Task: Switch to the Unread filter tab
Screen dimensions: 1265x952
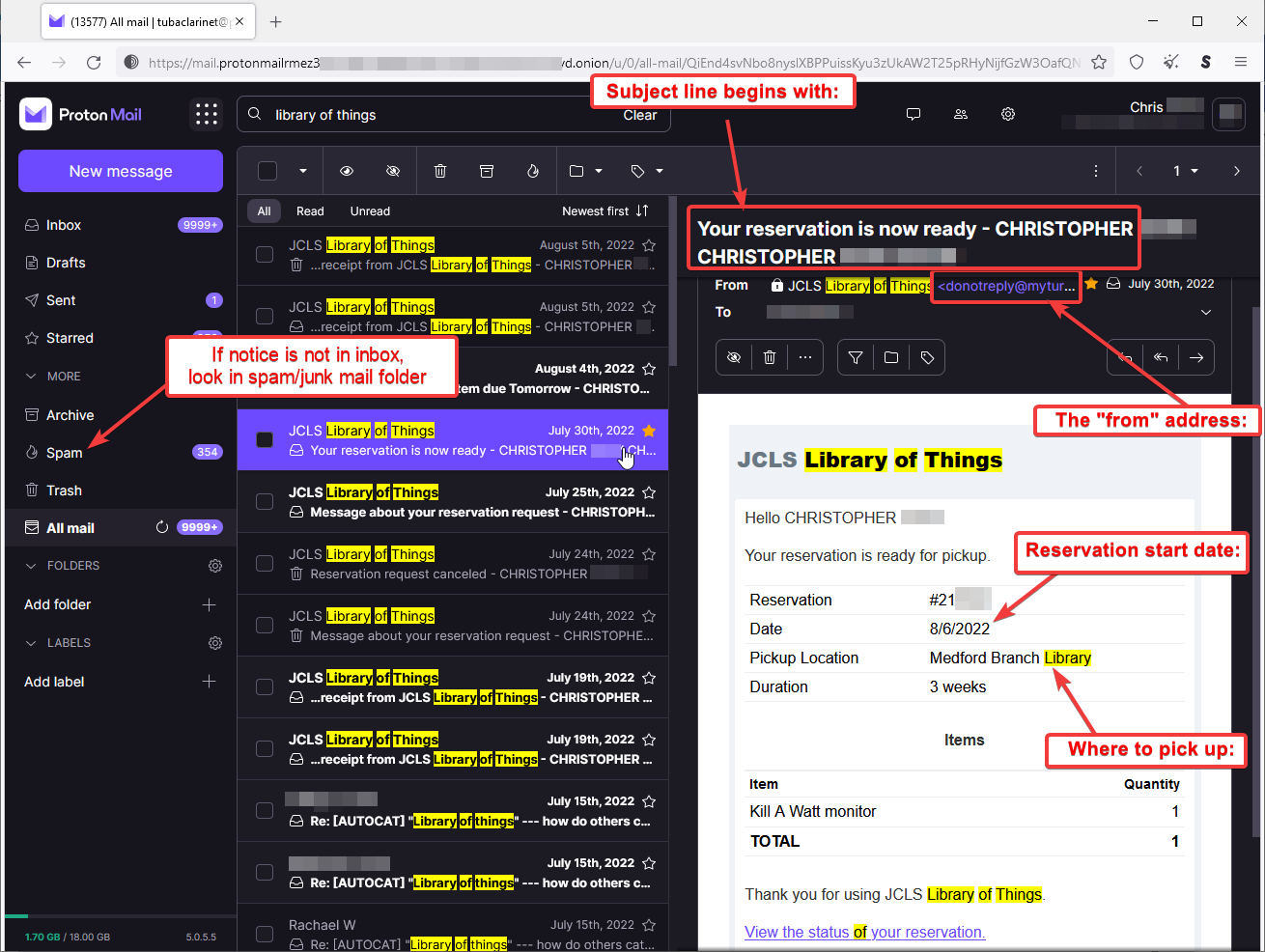Action: 370,210
